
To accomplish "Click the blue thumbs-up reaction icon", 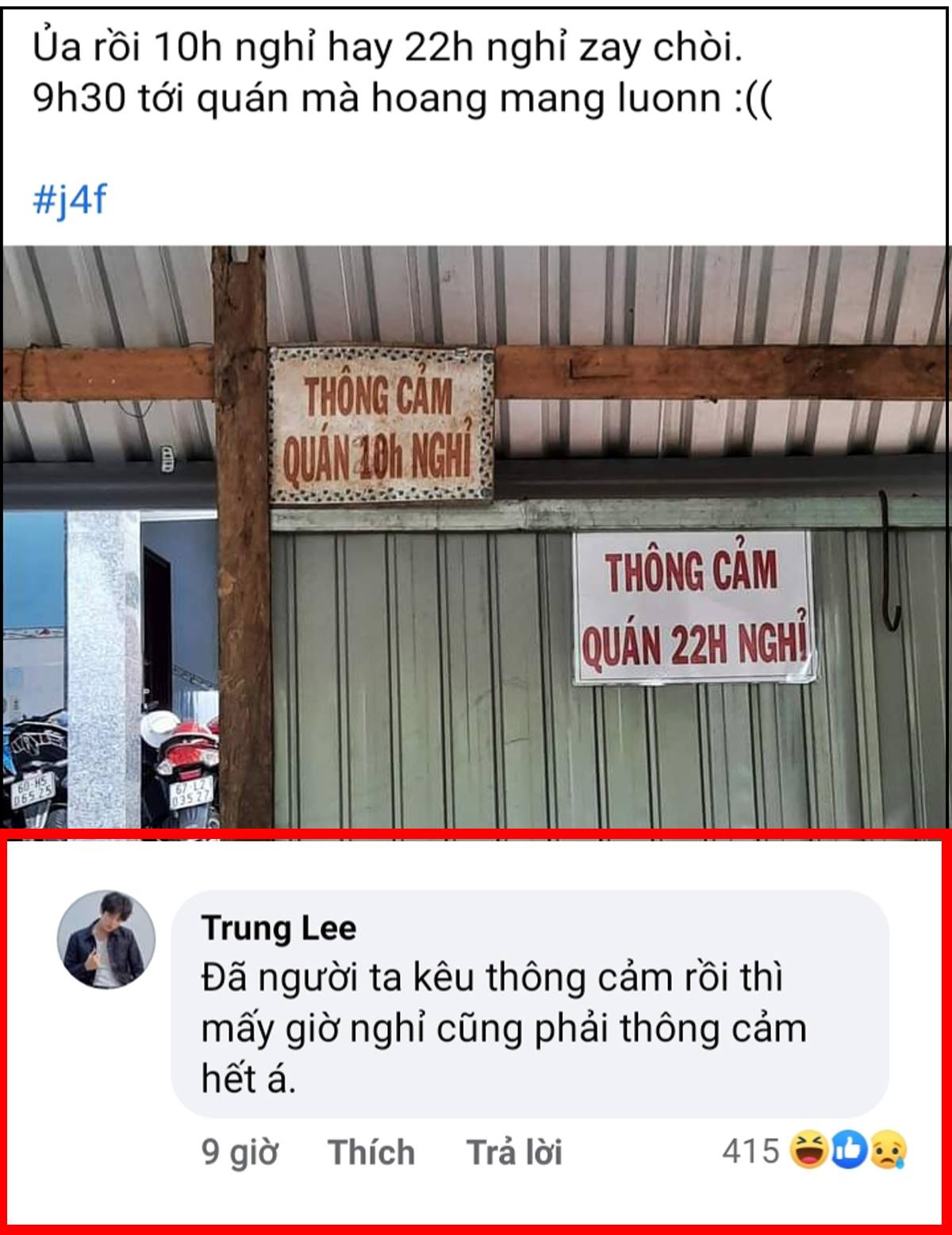I will [848, 1150].
